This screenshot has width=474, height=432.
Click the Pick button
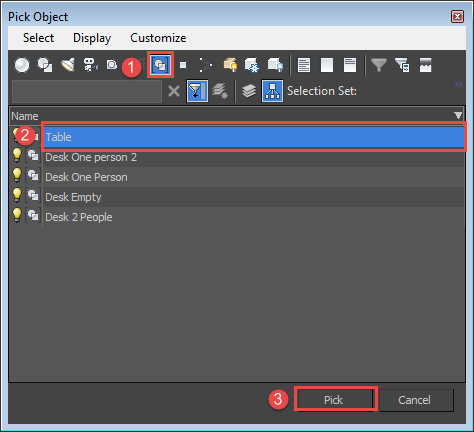(x=335, y=400)
